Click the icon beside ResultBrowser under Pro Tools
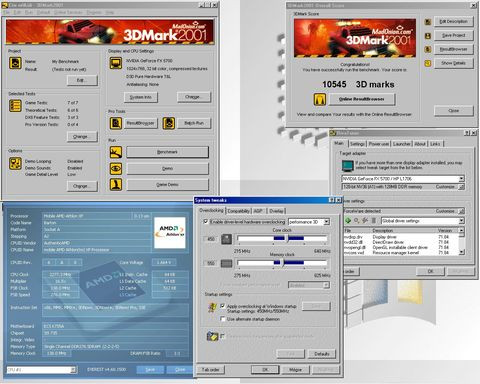This screenshot has height=384, width=480. tap(116, 123)
